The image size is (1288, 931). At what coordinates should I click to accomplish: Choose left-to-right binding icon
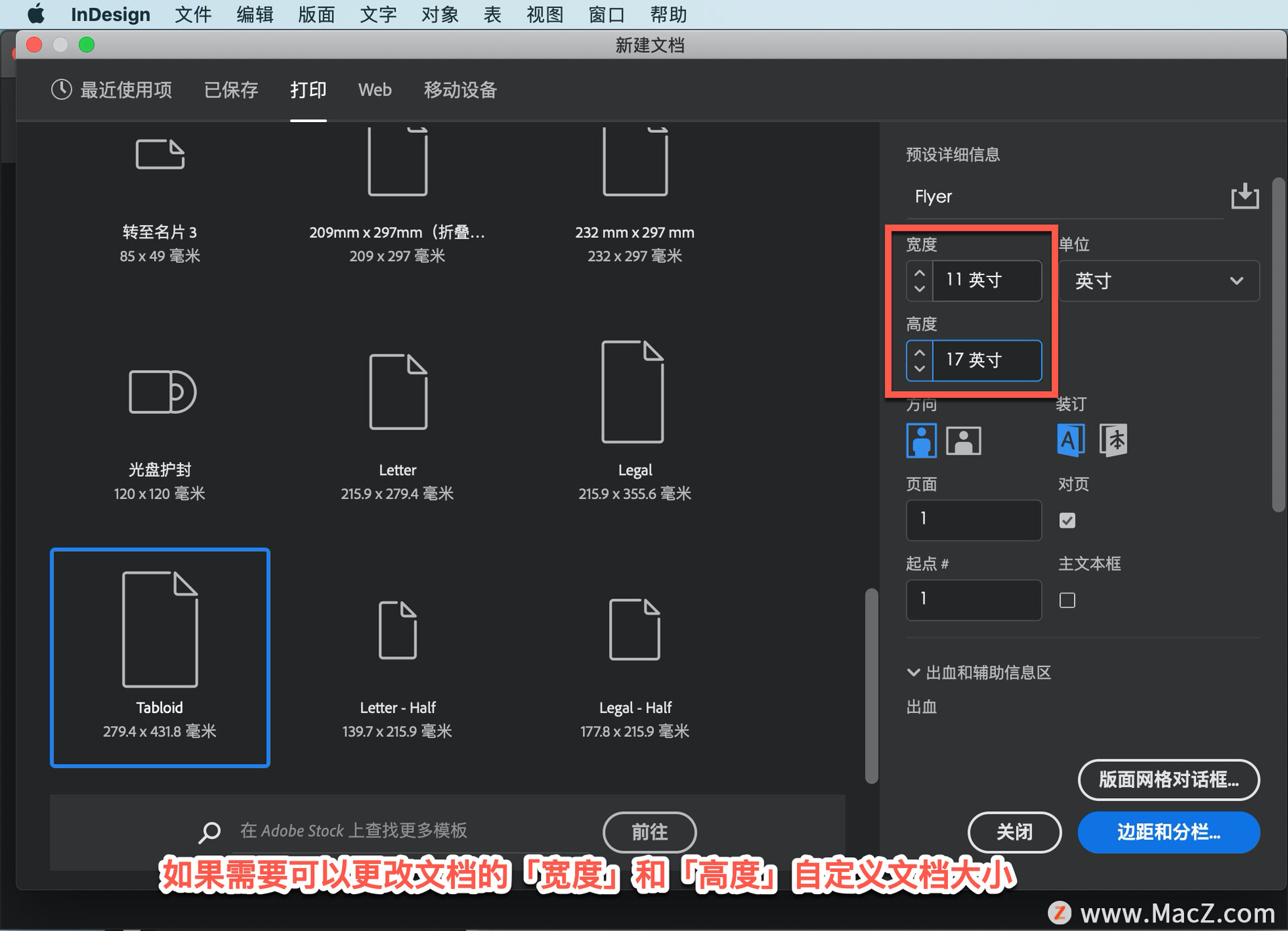1071,441
